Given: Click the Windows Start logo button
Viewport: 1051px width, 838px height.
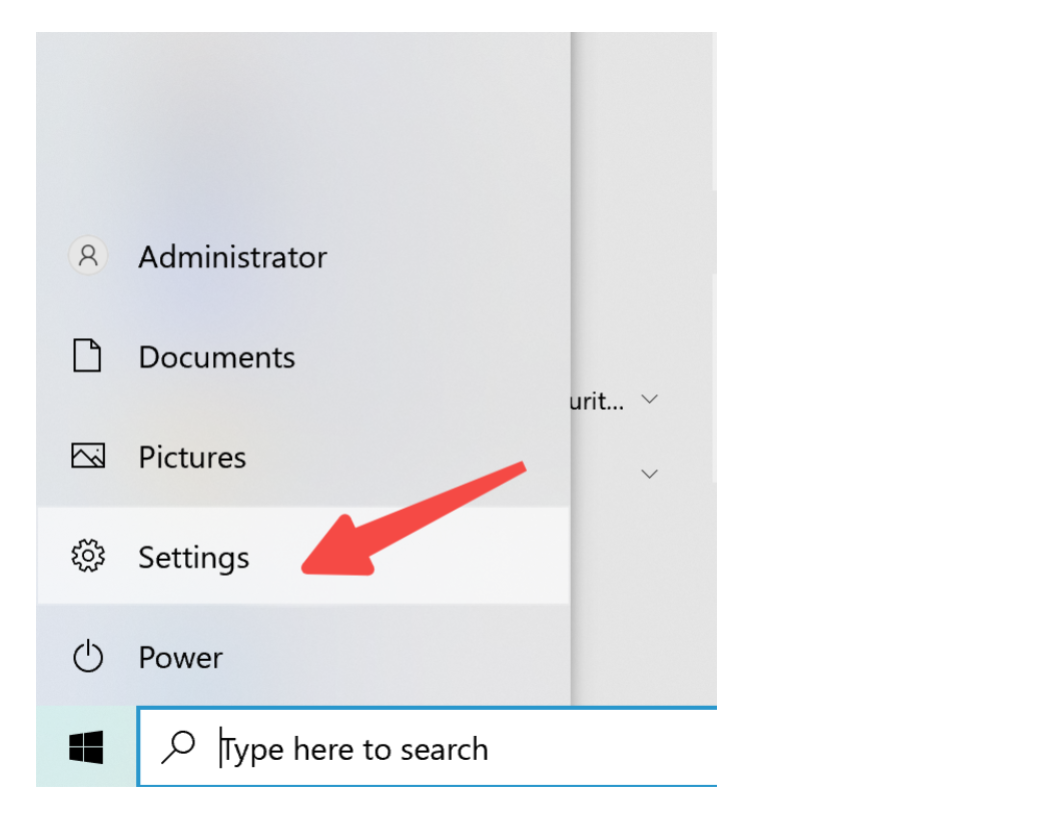Looking at the screenshot, I should click(86, 747).
